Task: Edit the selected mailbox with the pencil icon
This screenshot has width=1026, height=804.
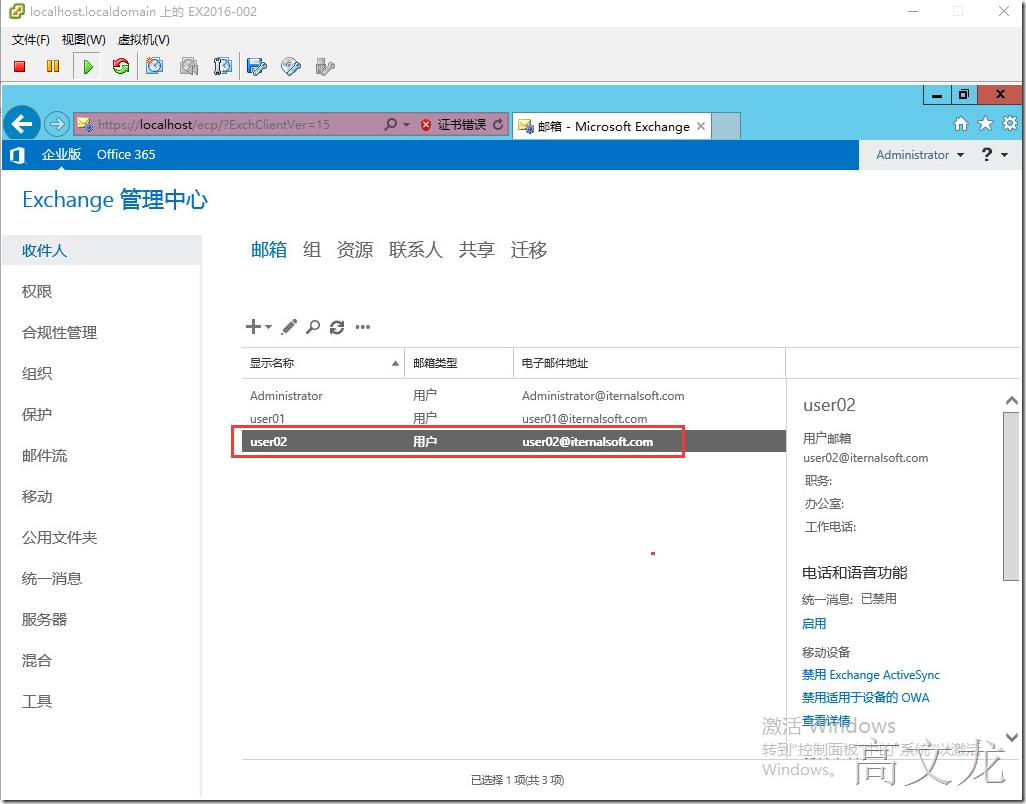Action: (289, 326)
